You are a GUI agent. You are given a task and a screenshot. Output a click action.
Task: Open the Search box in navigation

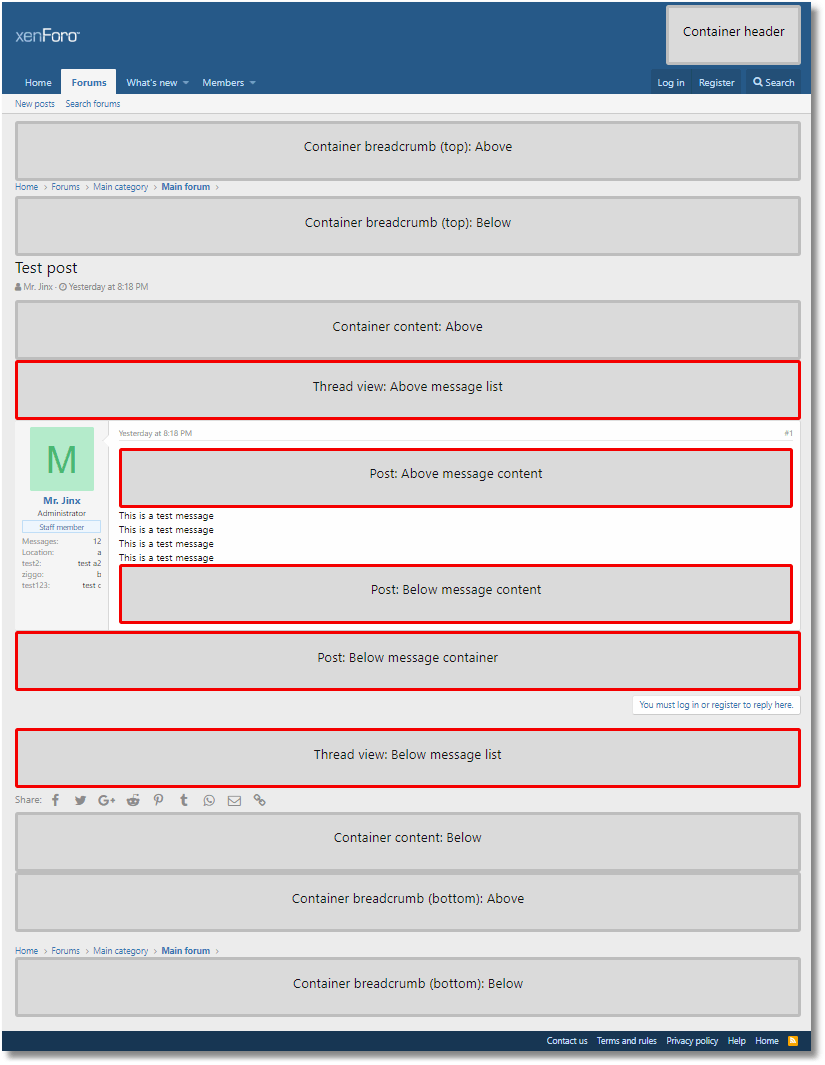point(774,83)
